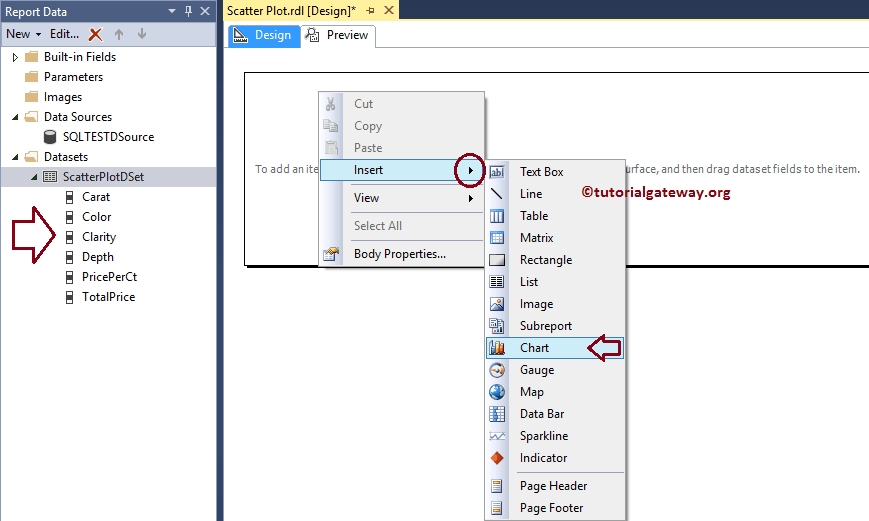The height and width of the screenshot is (521, 869).
Task: Choose Insert in context menu
Action: pyautogui.click(x=402, y=170)
